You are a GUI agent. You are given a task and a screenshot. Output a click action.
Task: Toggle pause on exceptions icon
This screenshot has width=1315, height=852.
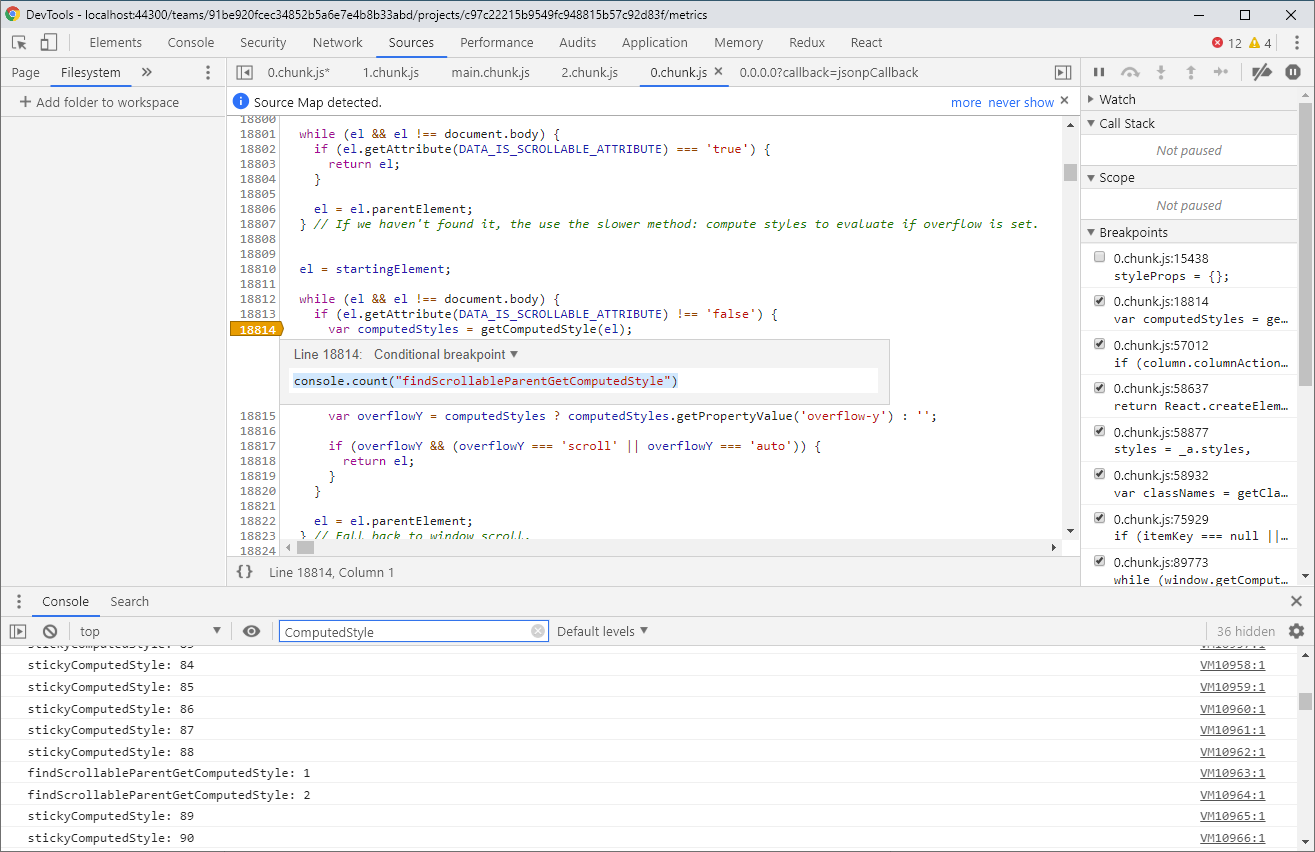(x=1293, y=72)
